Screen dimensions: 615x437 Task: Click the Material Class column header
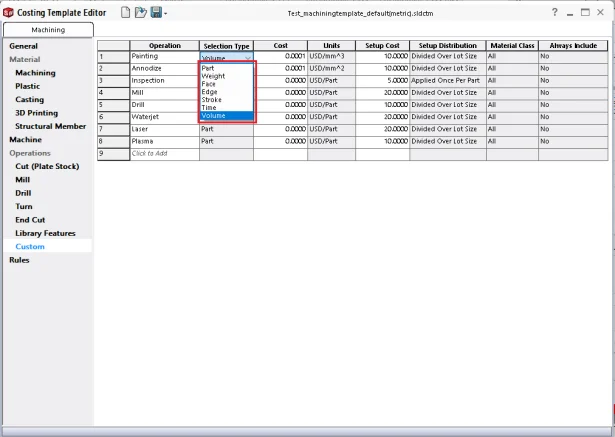click(512, 46)
